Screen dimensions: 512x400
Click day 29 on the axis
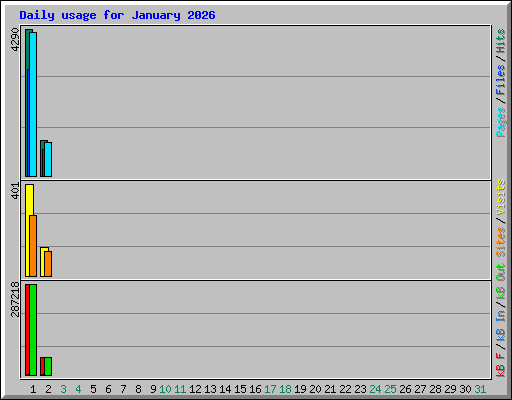click(x=450, y=389)
